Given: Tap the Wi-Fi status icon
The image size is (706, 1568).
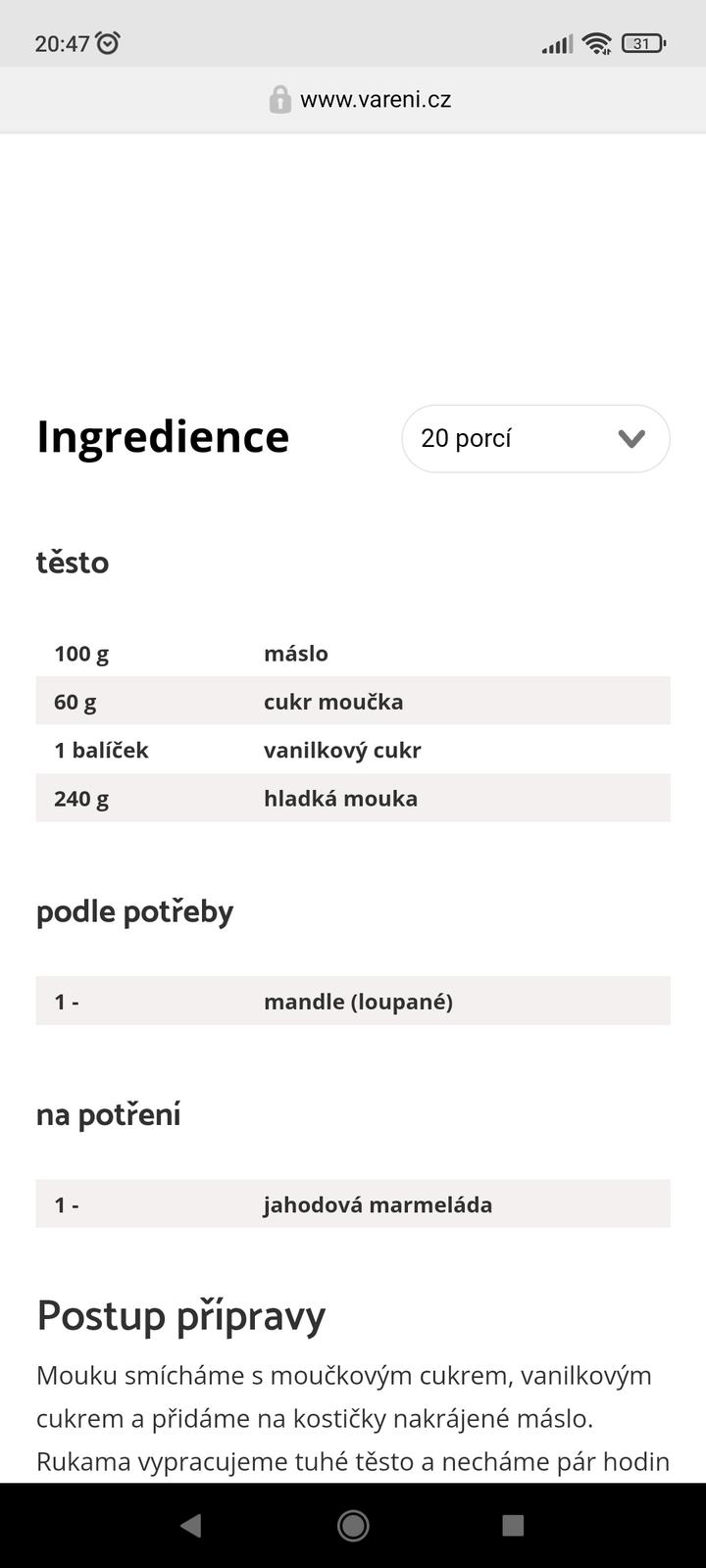Looking at the screenshot, I should pyautogui.click(x=596, y=43).
